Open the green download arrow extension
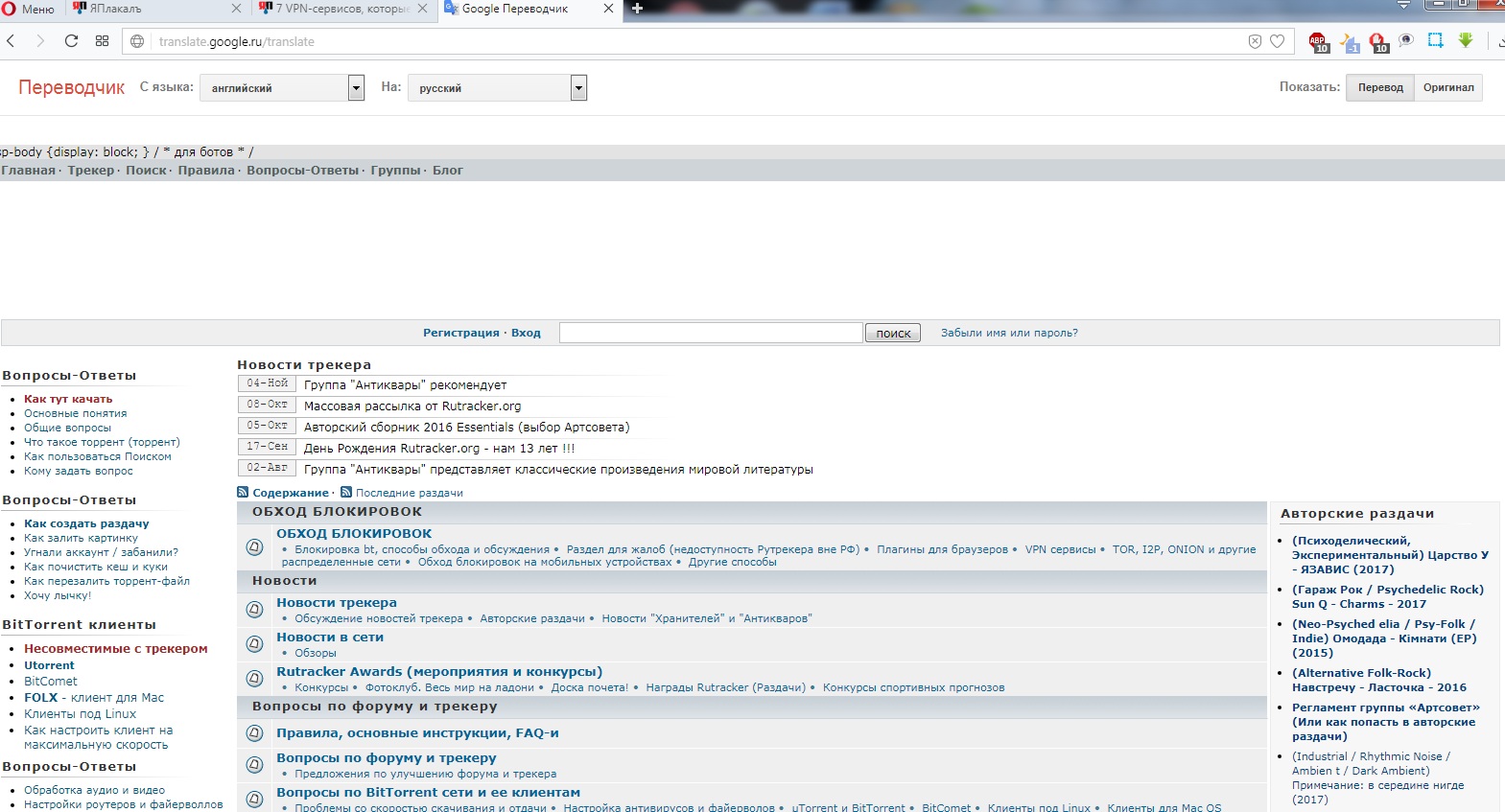The height and width of the screenshot is (812, 1505). point(1466,40)
